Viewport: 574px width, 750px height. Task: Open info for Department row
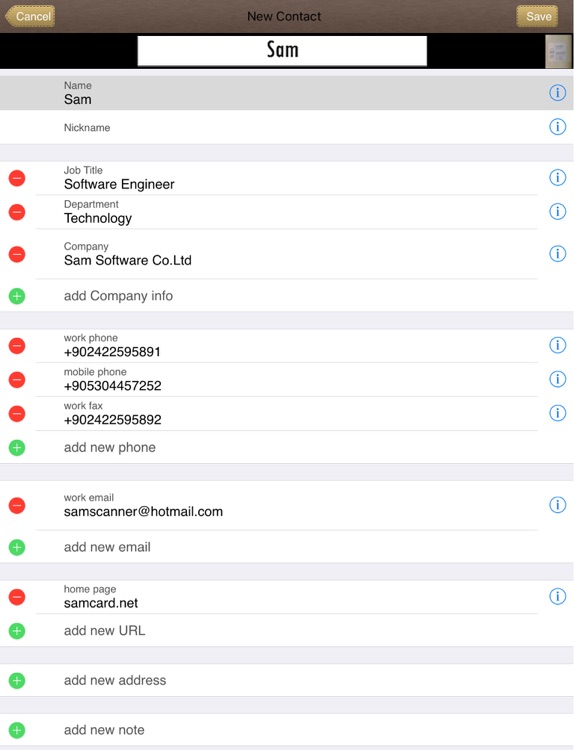coord(557,211)
